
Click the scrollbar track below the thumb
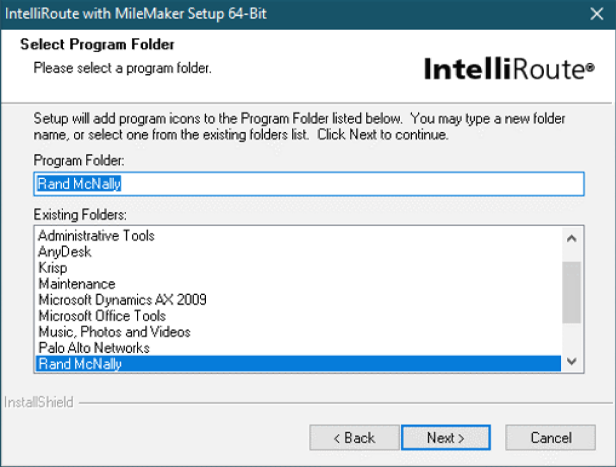[x=572, y=337]
